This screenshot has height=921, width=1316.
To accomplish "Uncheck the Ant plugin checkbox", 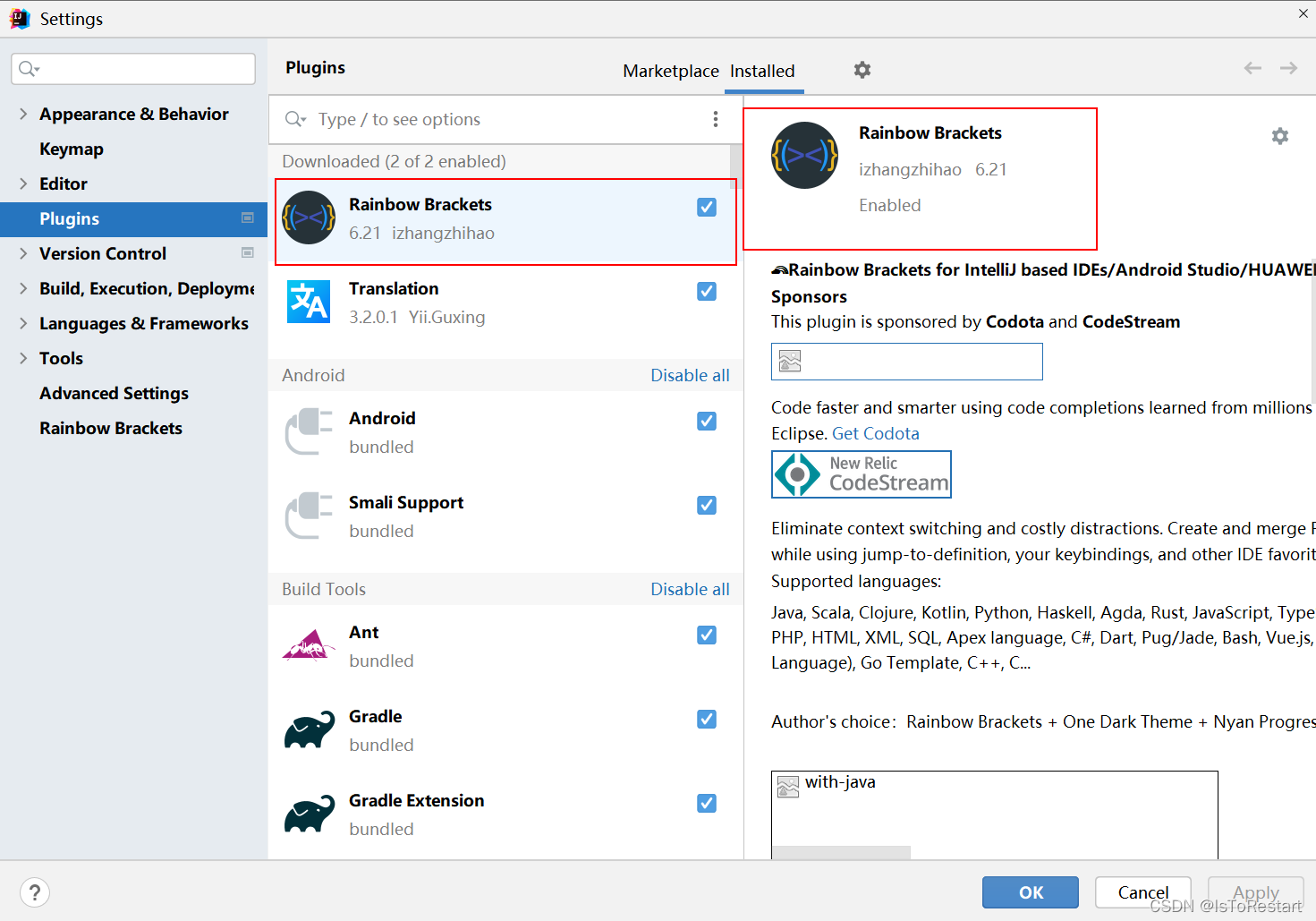I will 707,635.
